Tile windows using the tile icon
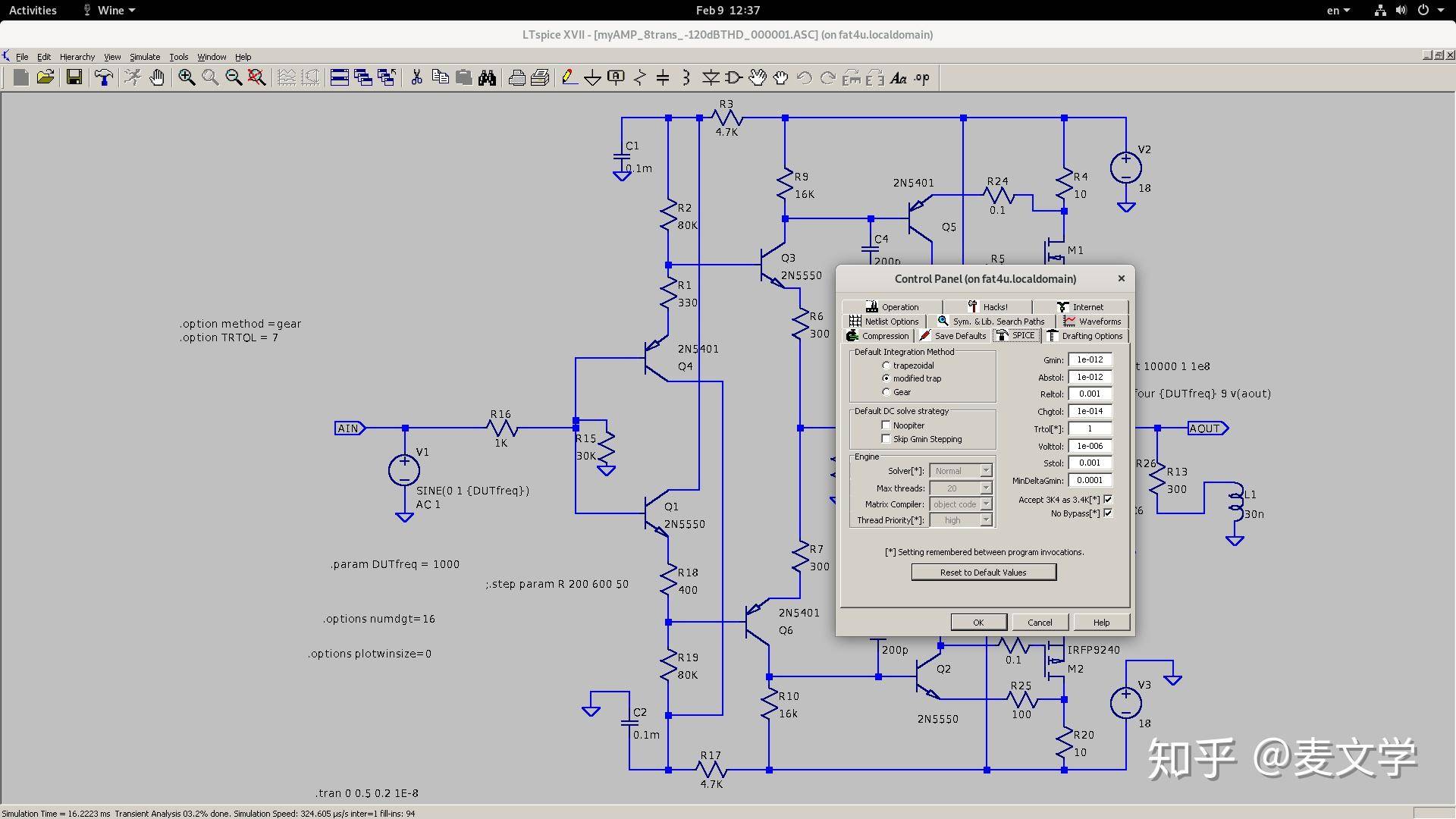Viewport: 1456px width, 819px height. point(340,77)
